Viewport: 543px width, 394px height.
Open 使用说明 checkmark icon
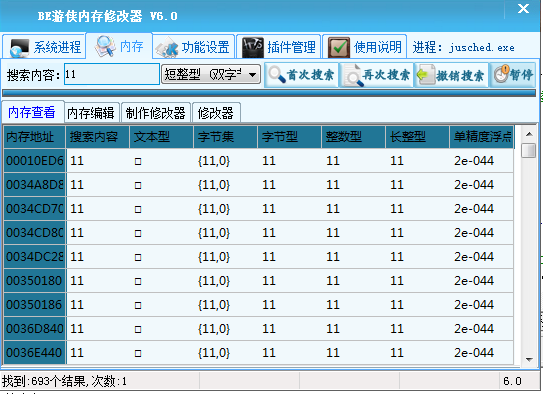point(364,46)
